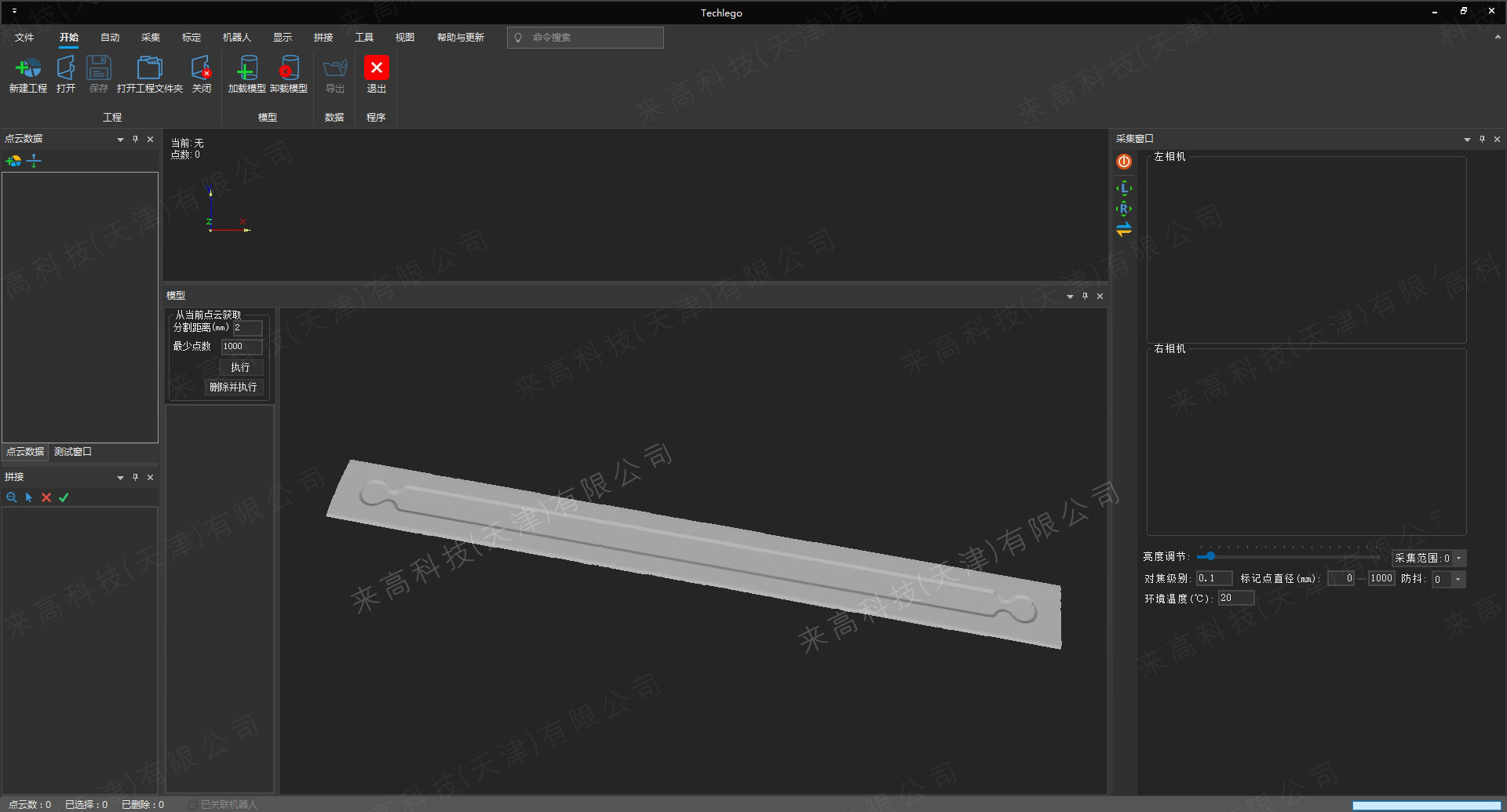Image resolution: width=1507 pixels, height=812 pixels.
Task: Open the 采集范围 dropdown
Action: tap(1458, 559)
